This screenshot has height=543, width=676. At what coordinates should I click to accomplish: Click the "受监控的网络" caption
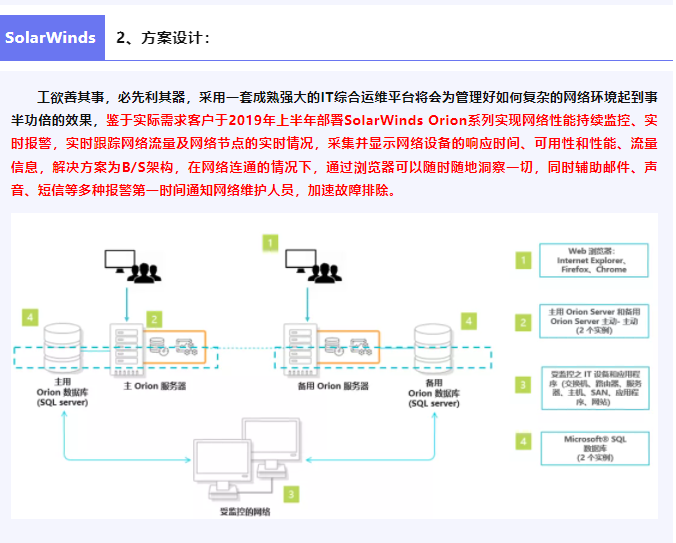coord(245,512)
